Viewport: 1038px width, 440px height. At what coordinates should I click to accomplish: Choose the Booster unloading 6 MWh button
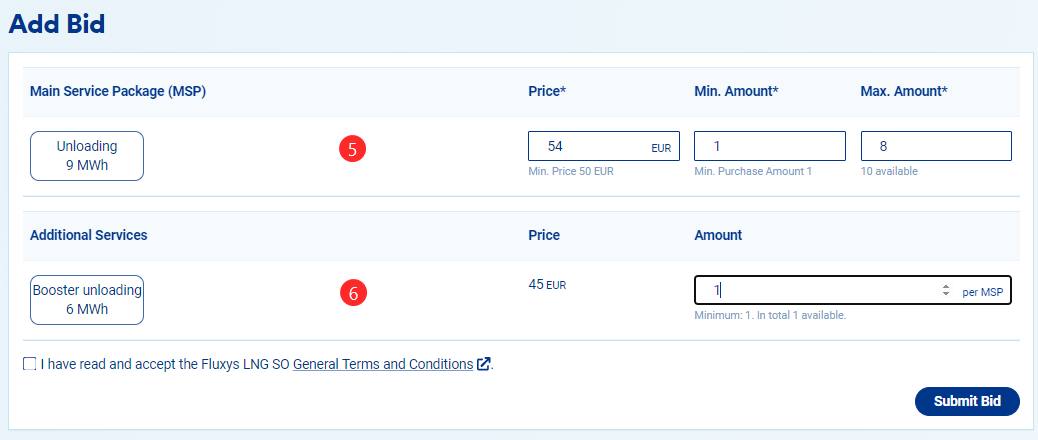pos(87,300)
